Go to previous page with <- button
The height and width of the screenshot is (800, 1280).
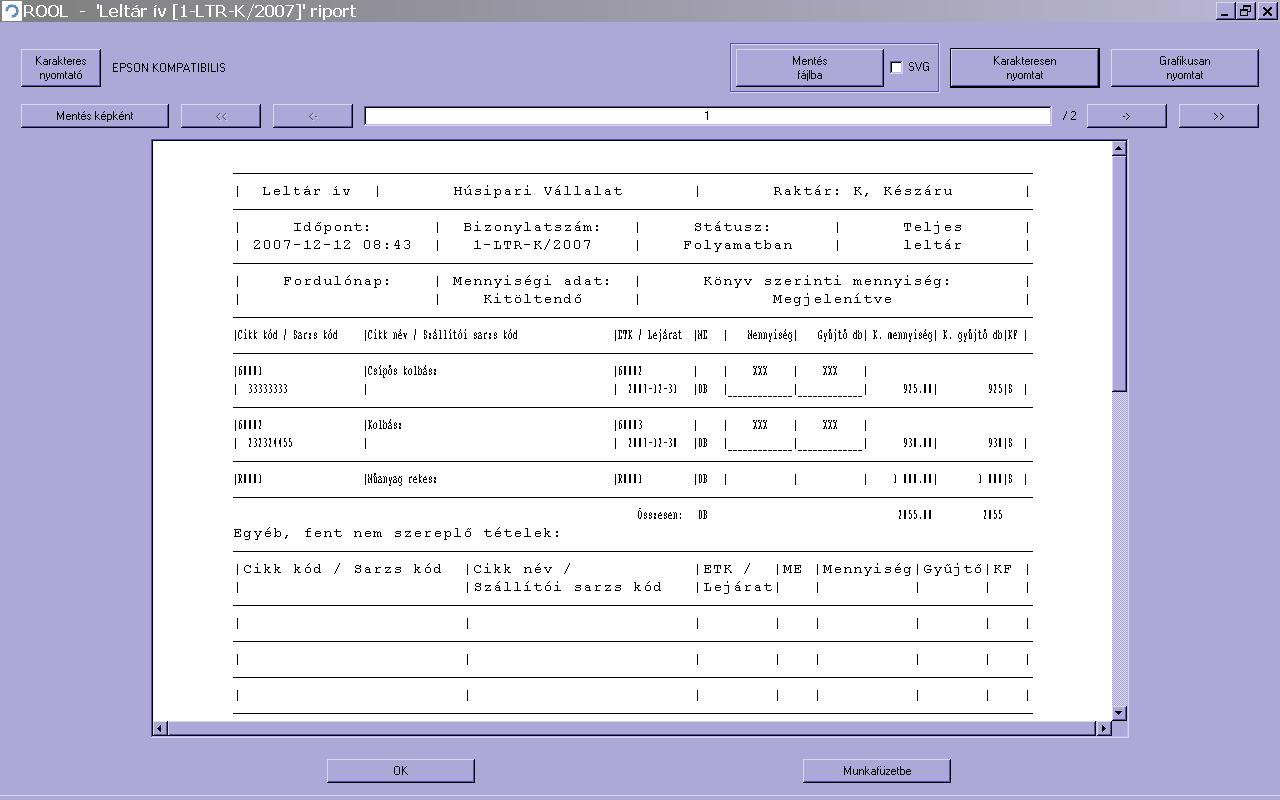(x=313, y=116)
